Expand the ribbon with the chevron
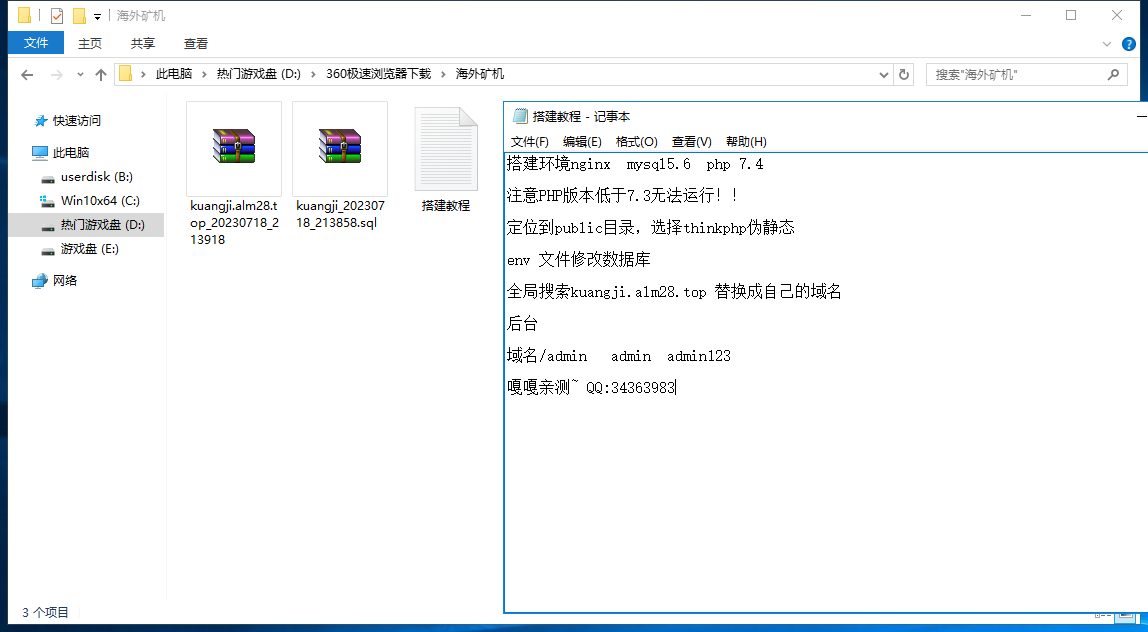 [x=1107, y=44]
